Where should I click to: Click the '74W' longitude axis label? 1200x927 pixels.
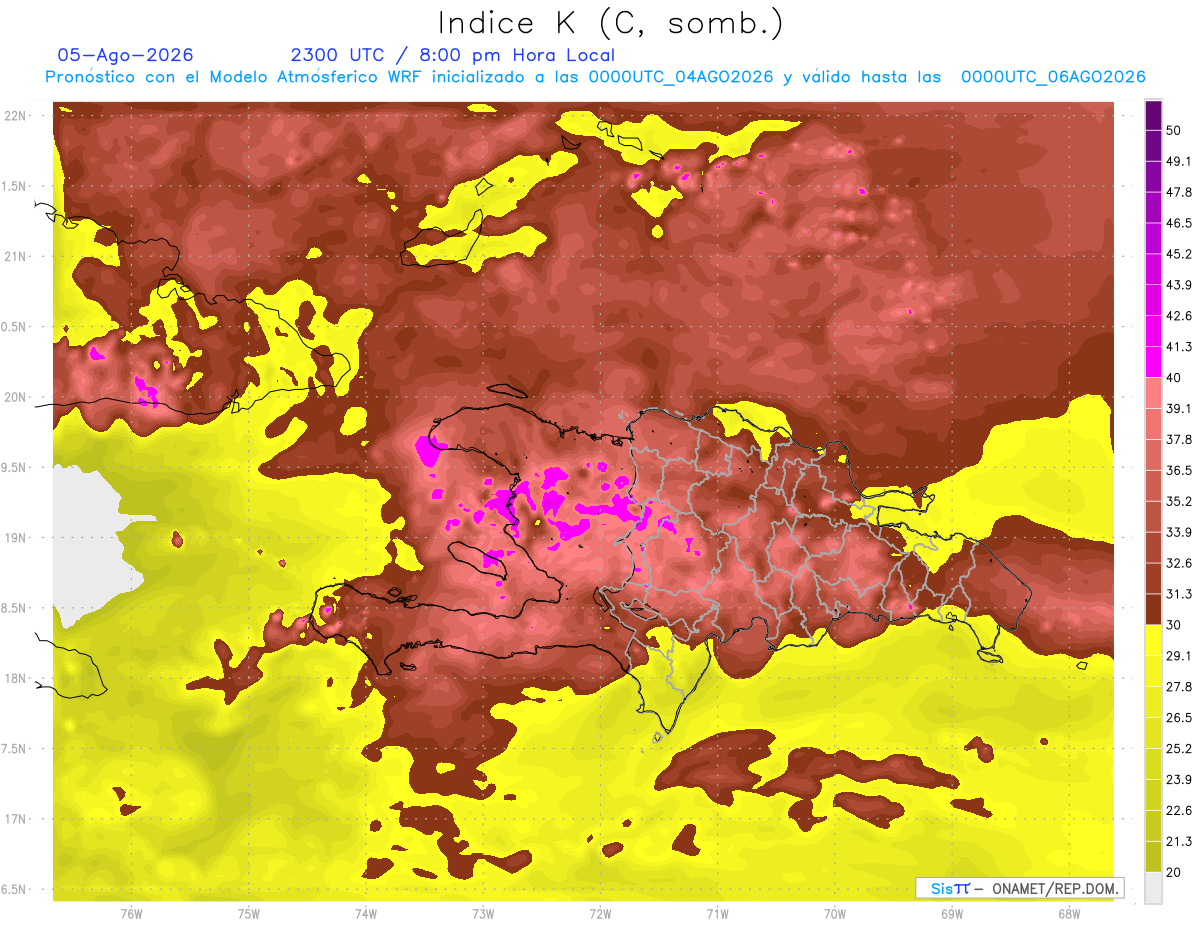366,914
